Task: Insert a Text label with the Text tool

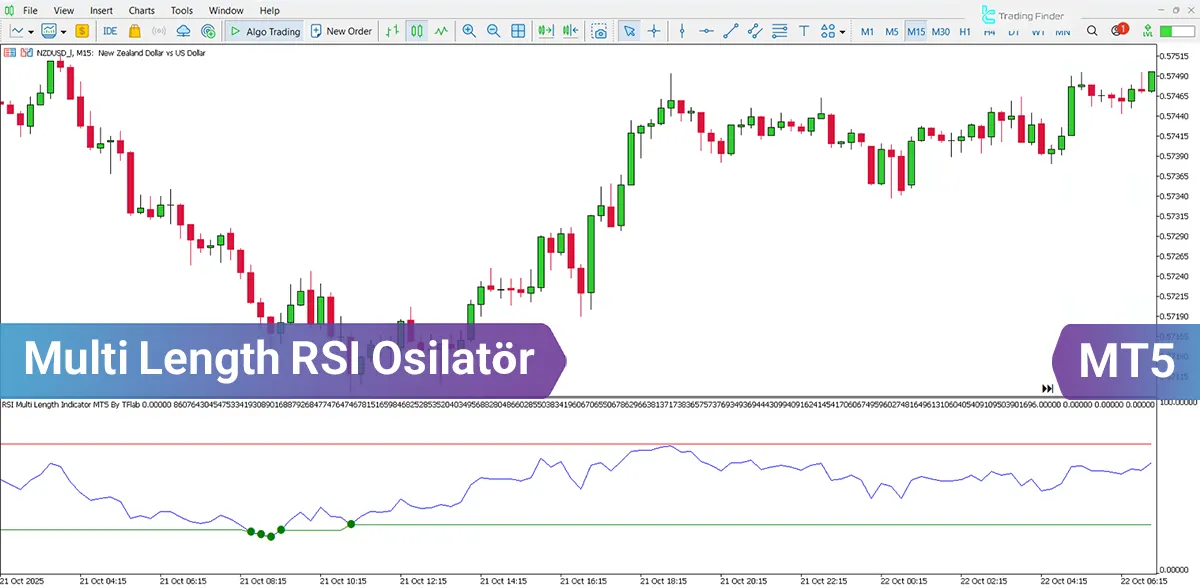Action: 804,31
